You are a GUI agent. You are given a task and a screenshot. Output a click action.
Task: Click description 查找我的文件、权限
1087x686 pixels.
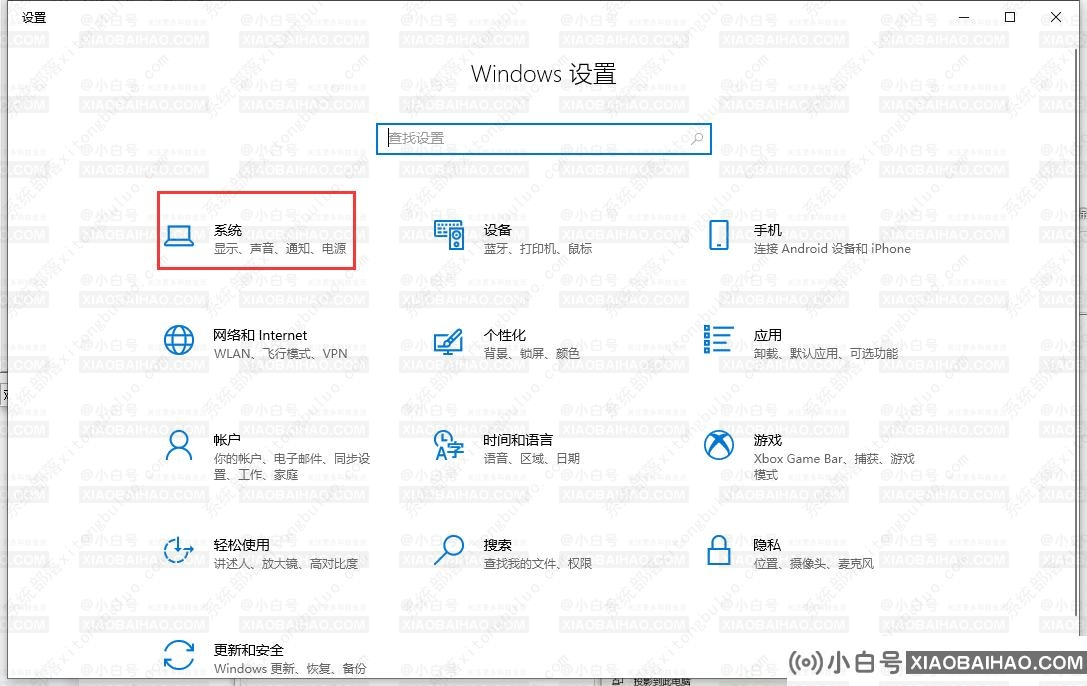click(x=538, y=563)
